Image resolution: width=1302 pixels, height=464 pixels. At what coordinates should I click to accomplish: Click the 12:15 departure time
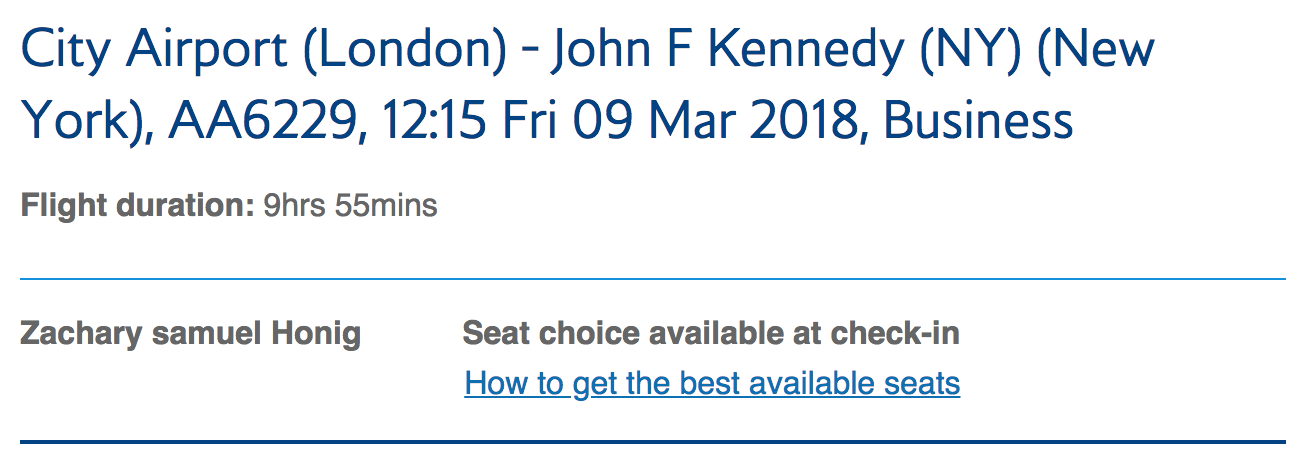430,122
